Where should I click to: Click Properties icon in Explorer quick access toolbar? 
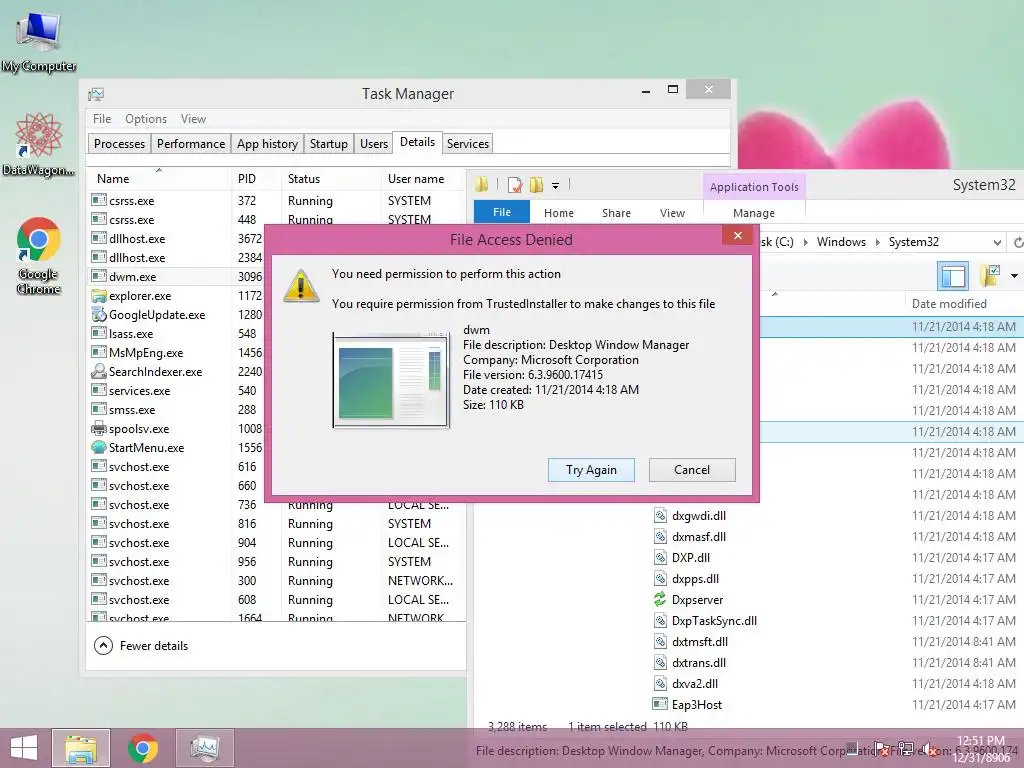515,185
